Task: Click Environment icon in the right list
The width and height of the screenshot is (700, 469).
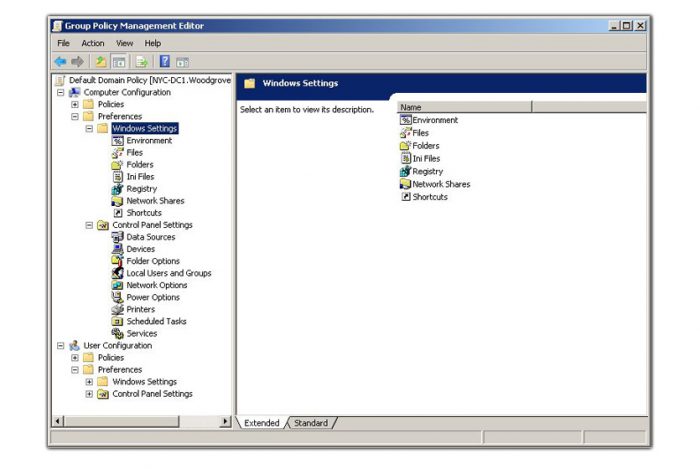Action: tap(405, 120)
